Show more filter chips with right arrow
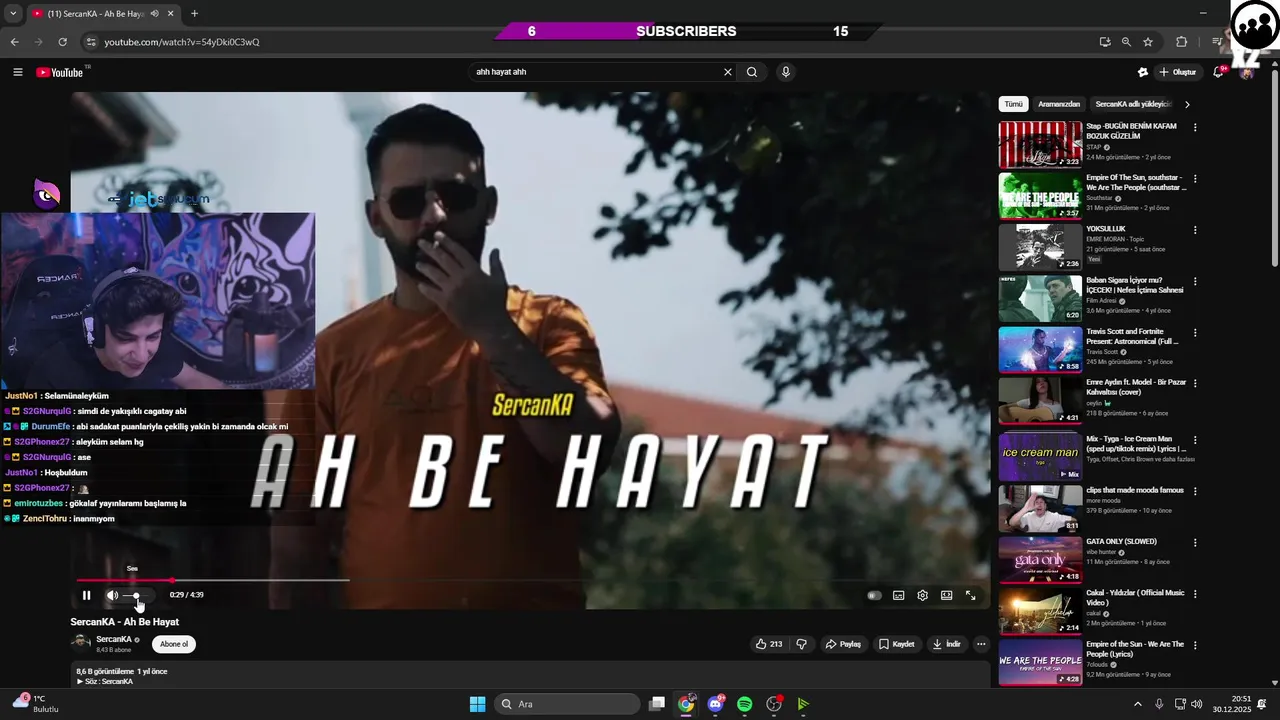 (x=1187, y=104)
